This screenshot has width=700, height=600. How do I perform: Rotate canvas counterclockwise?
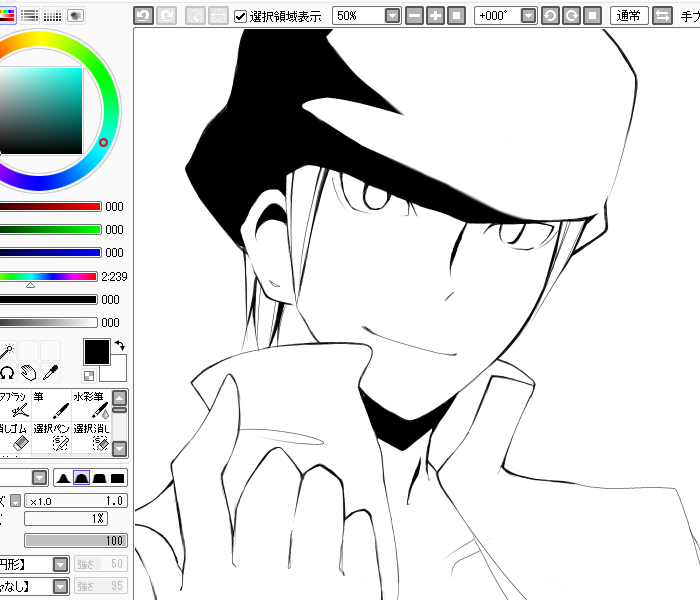click(x=550, y=16)
